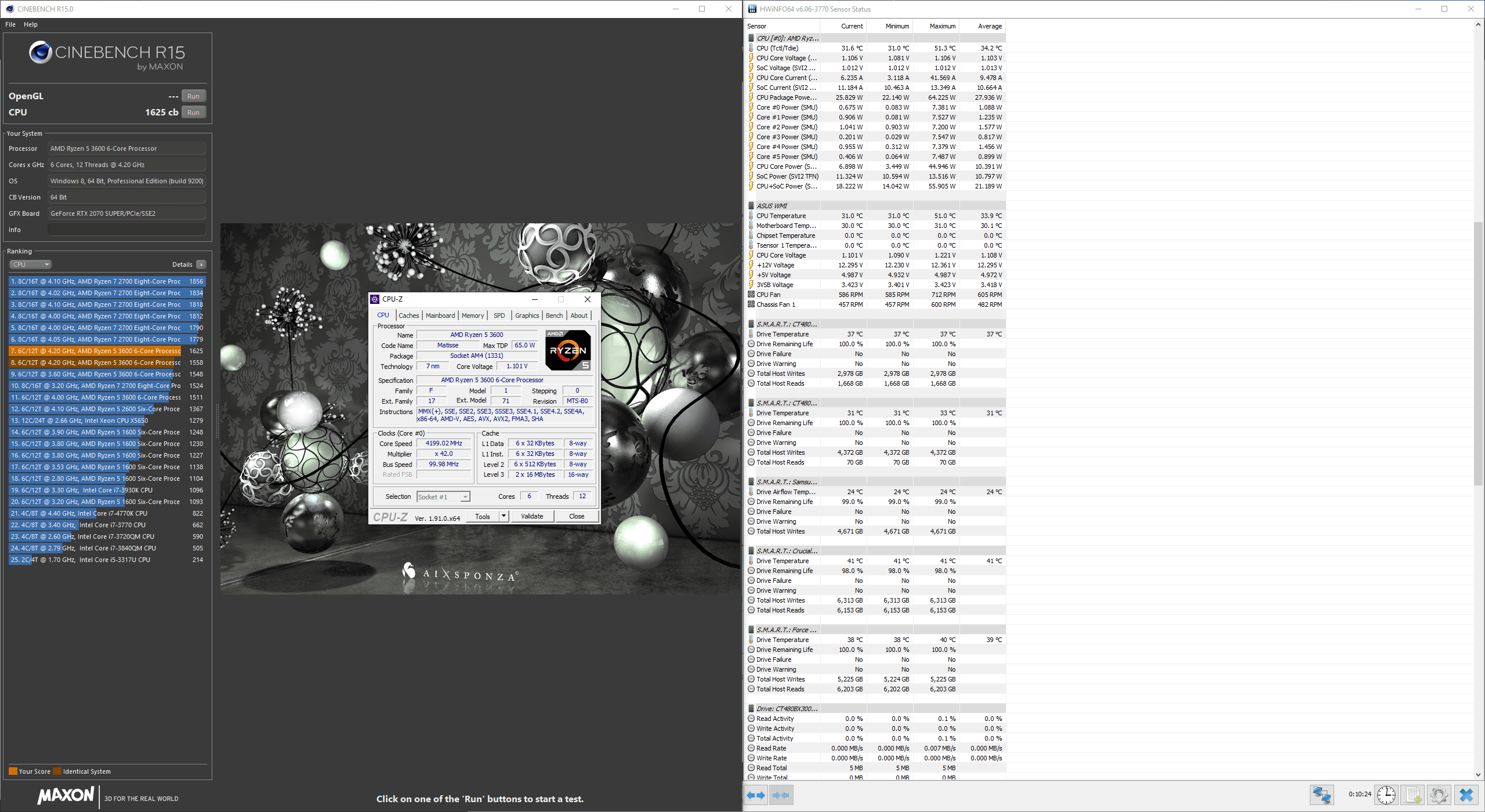Viewport: 1485px width, 812px height.
Task: Select the orange Ryzen 5 3600 ranking entry
Action: 96,351
